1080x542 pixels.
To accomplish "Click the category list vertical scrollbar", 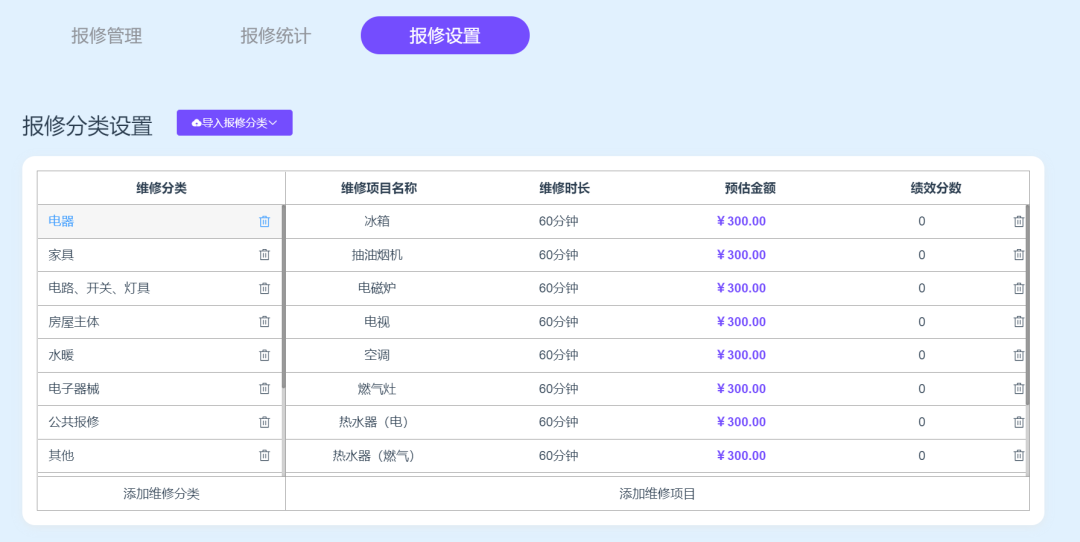I will [x=283, y=296].
